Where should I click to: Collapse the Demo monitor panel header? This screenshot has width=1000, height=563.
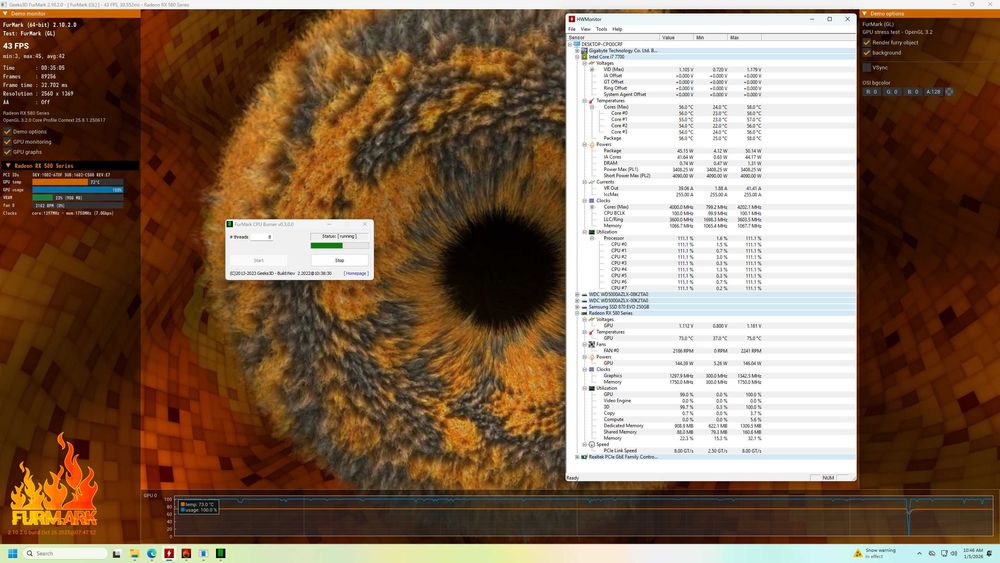tap(70, 13)
